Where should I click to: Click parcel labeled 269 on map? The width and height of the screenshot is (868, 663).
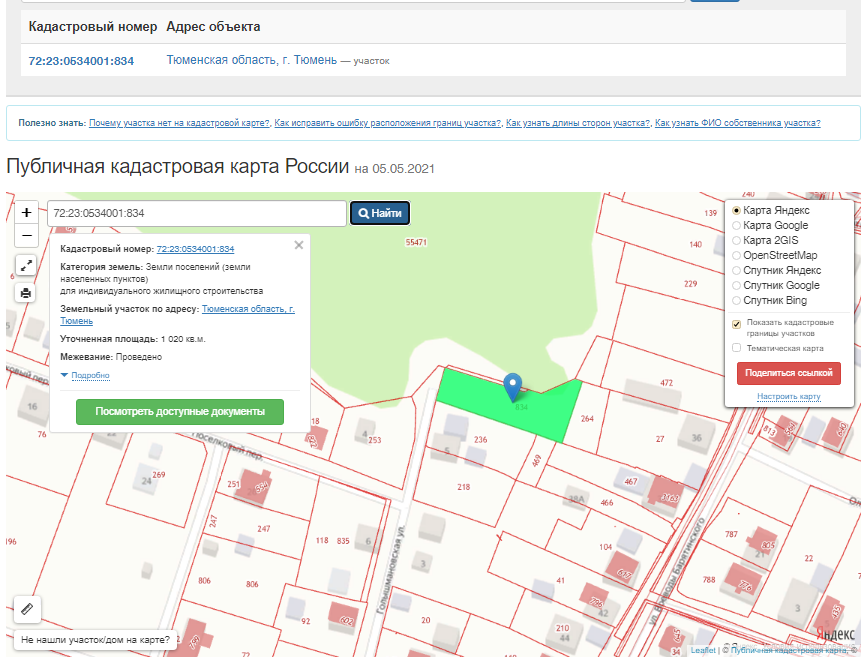(x=159, y=475)
